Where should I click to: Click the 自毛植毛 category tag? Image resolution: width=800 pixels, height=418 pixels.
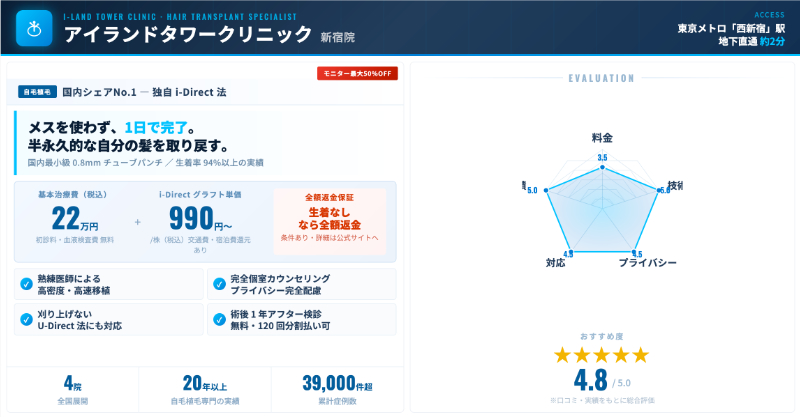(x=37, y=92)
